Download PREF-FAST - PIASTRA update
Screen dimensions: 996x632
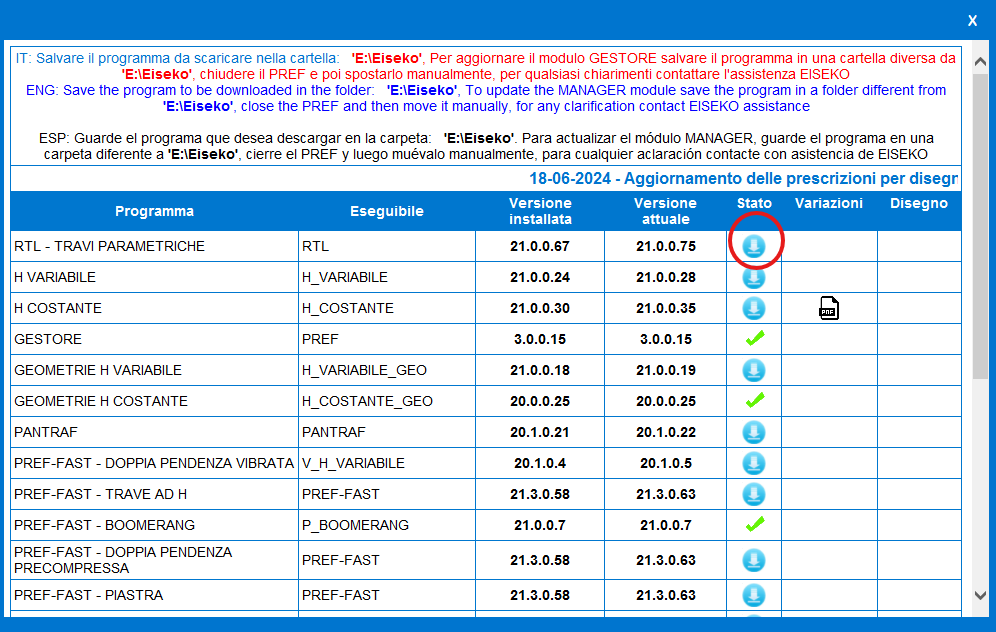click(x=754, y=595)
